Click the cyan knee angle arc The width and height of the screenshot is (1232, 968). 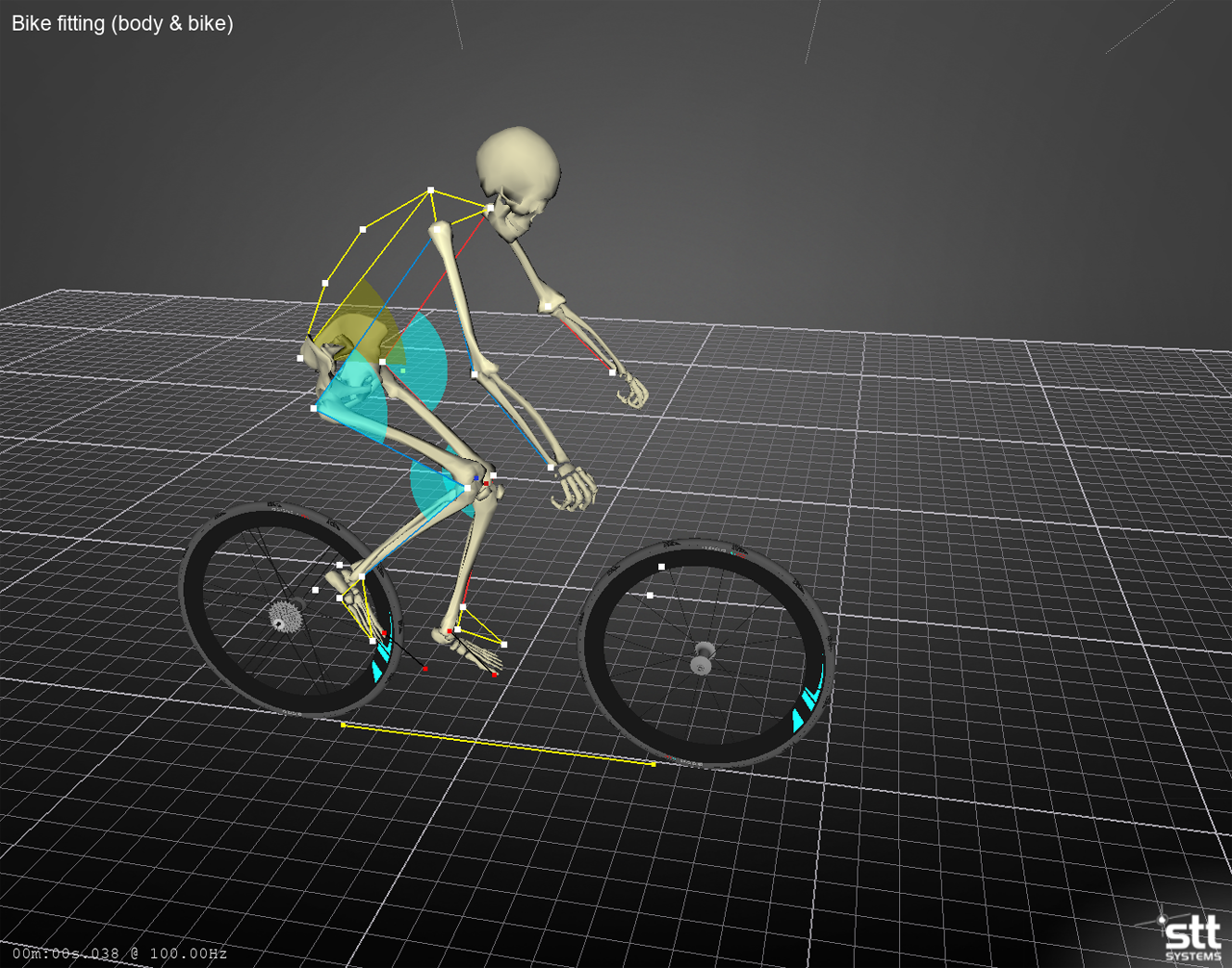point(438,489)
